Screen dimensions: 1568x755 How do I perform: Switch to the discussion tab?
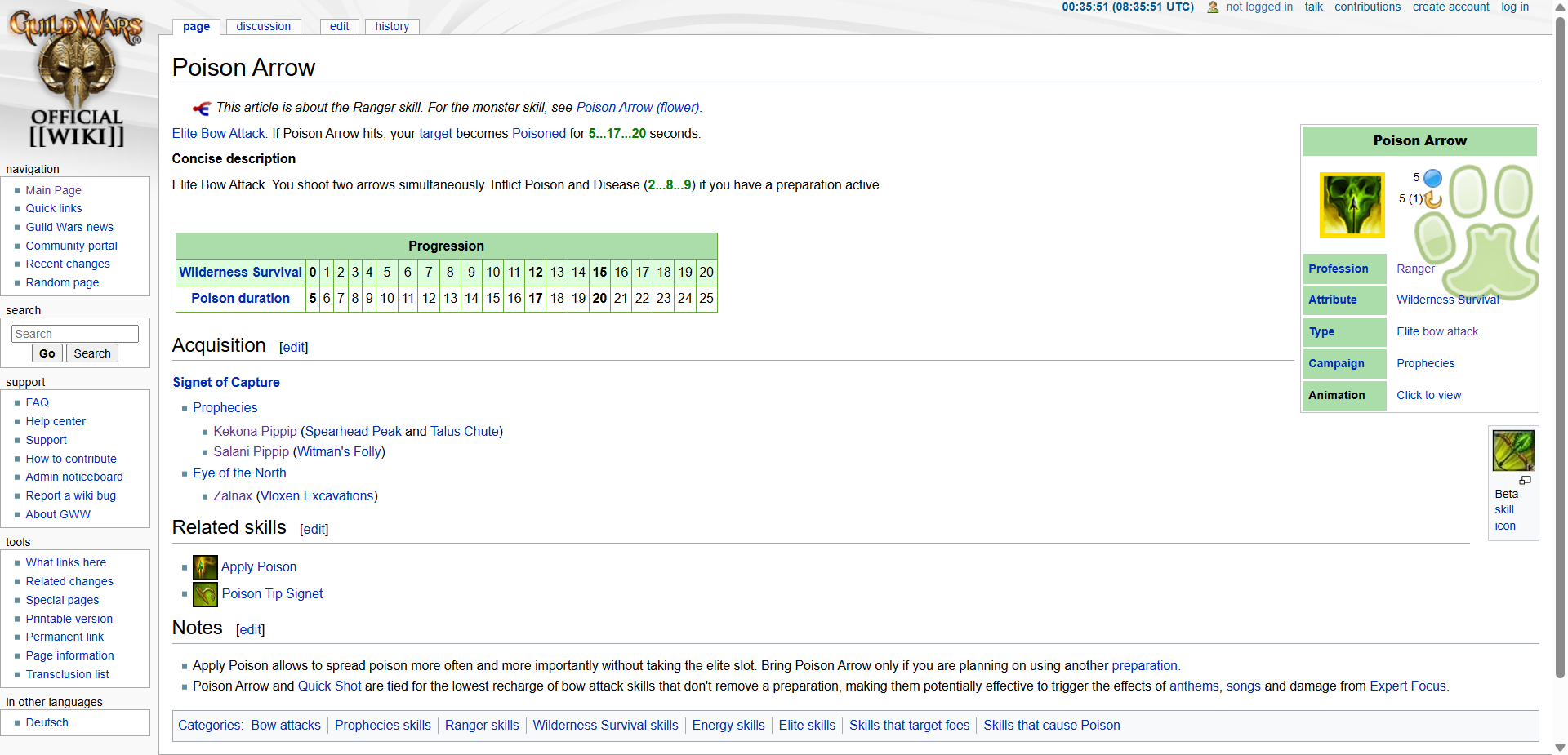click(x=263, y=26)
